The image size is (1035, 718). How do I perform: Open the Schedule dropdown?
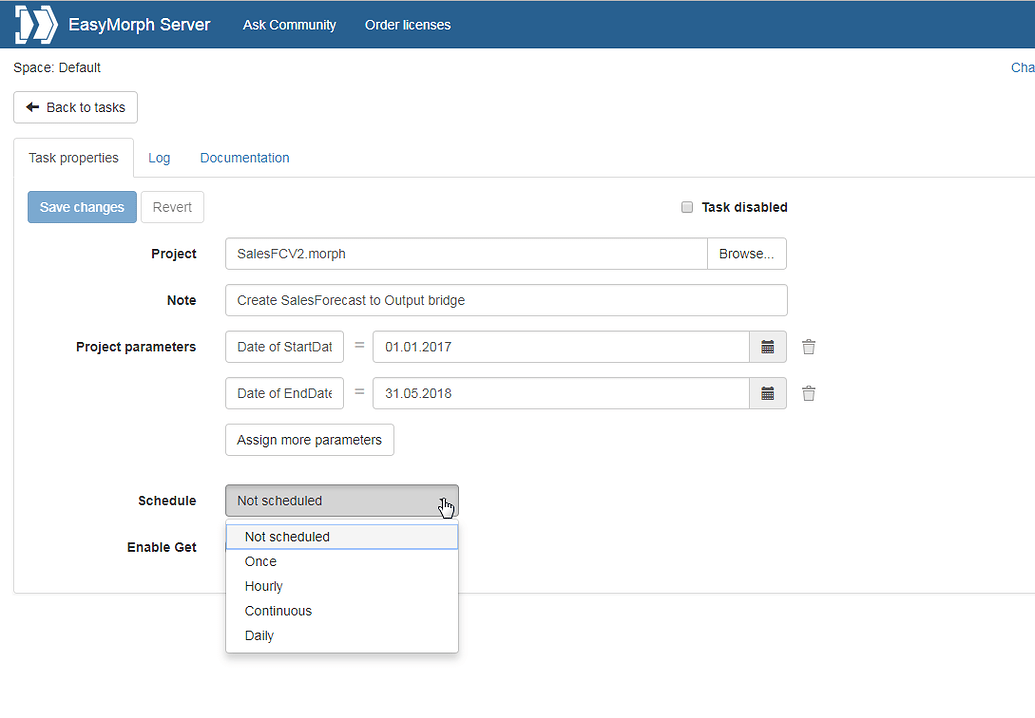[341, 500]
